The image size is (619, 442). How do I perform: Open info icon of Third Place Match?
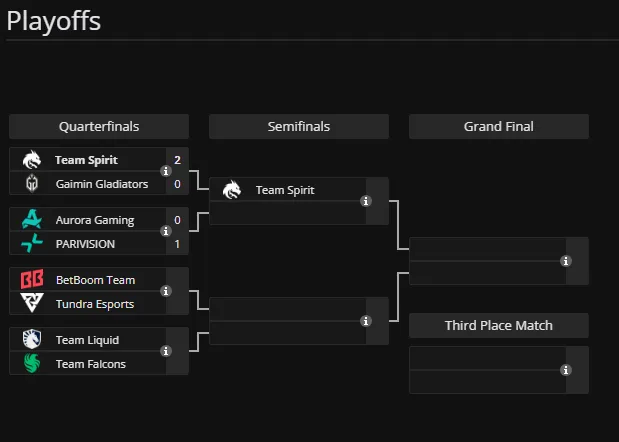[566, 370]
